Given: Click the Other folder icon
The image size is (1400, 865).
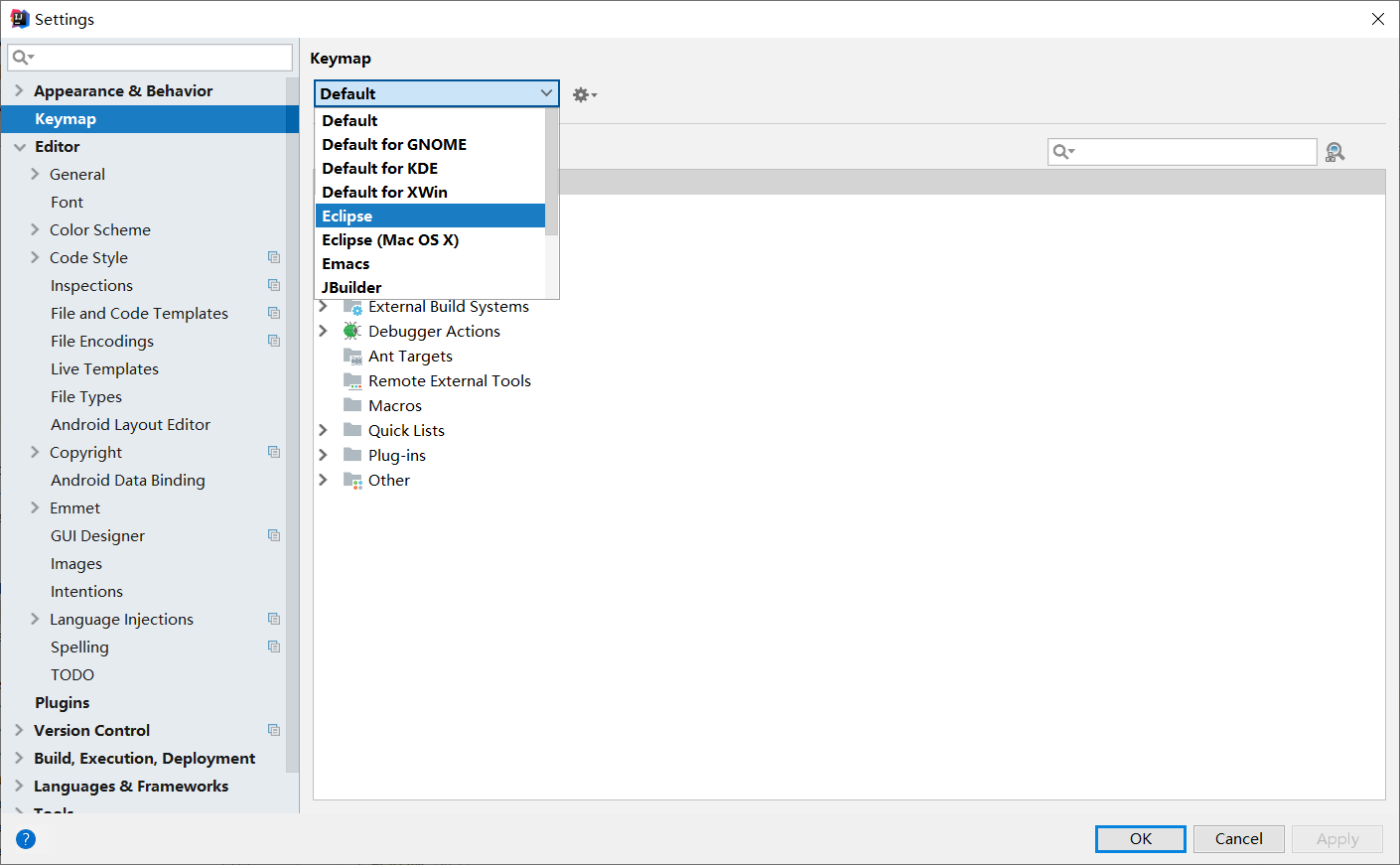Looking at the screenshot, I should [352, 480].
